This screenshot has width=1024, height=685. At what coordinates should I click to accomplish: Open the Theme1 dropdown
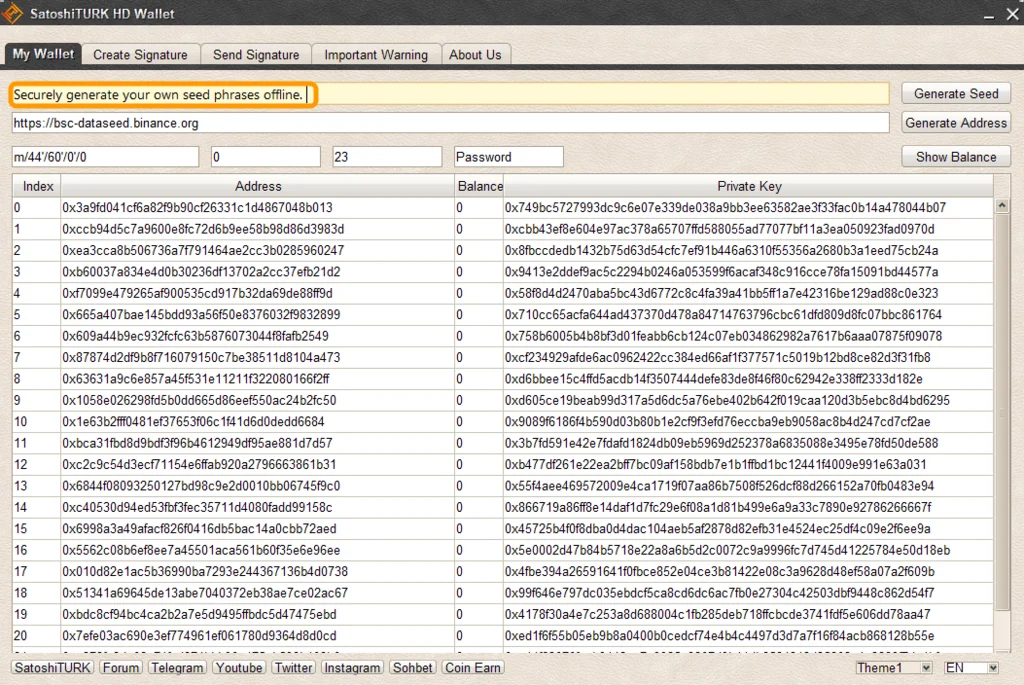(893, 667)
